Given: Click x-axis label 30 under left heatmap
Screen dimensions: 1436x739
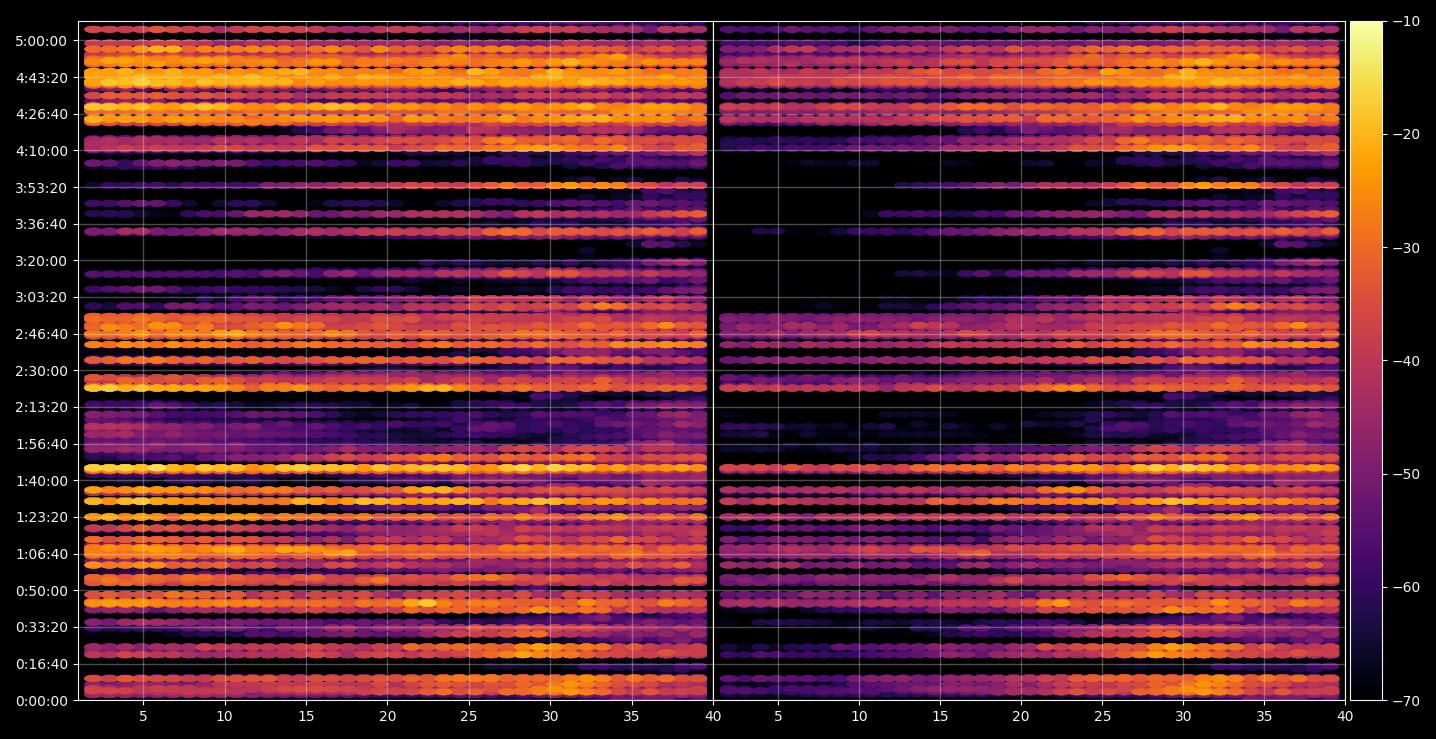Looking at the screenshot, I should tap(551, 716).
